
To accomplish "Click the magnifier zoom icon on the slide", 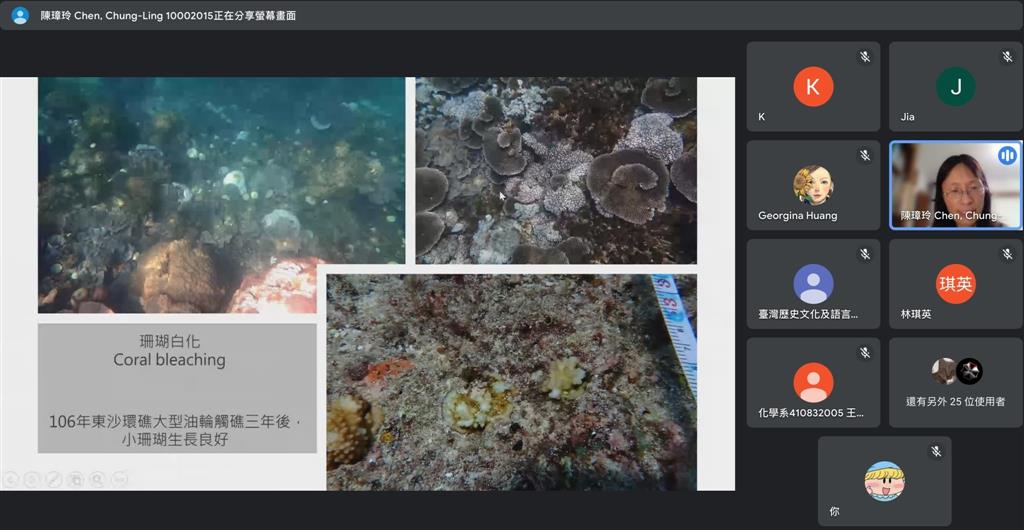I will [x=98, y=480].
